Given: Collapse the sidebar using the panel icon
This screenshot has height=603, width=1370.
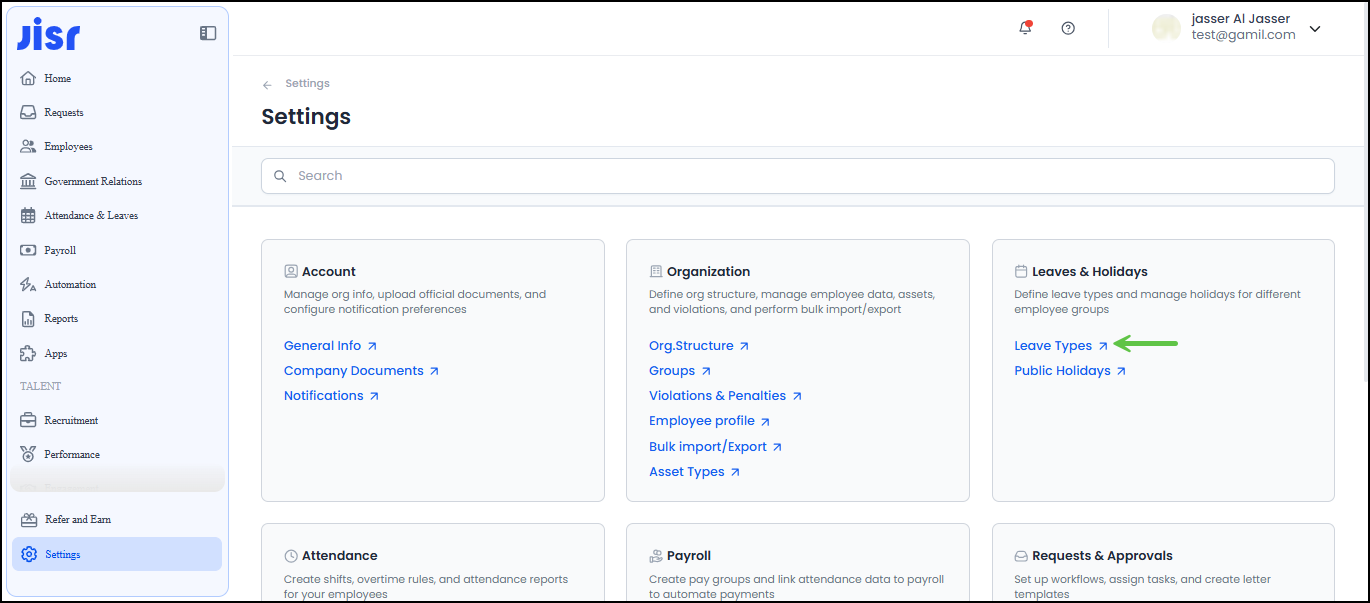Looking at the screenshot, I should pyautogui.click(x=208, y=33).
